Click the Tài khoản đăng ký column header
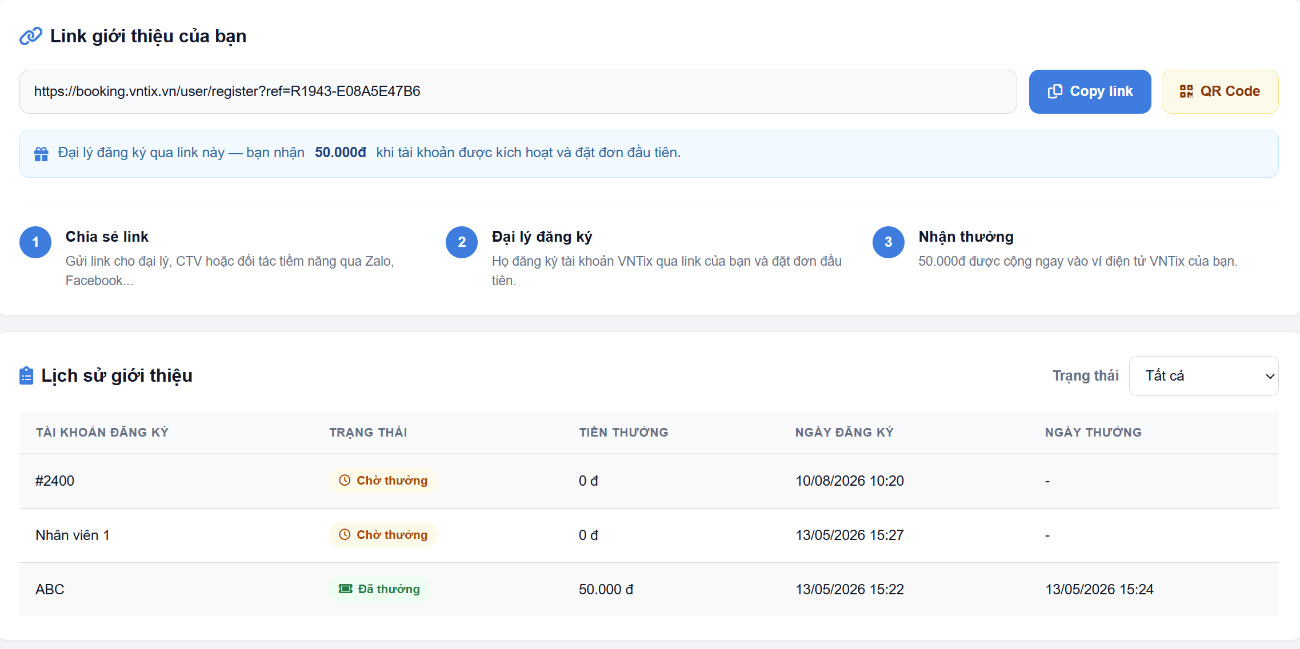This screenshot has width=1300, height=649. point(102,433)
